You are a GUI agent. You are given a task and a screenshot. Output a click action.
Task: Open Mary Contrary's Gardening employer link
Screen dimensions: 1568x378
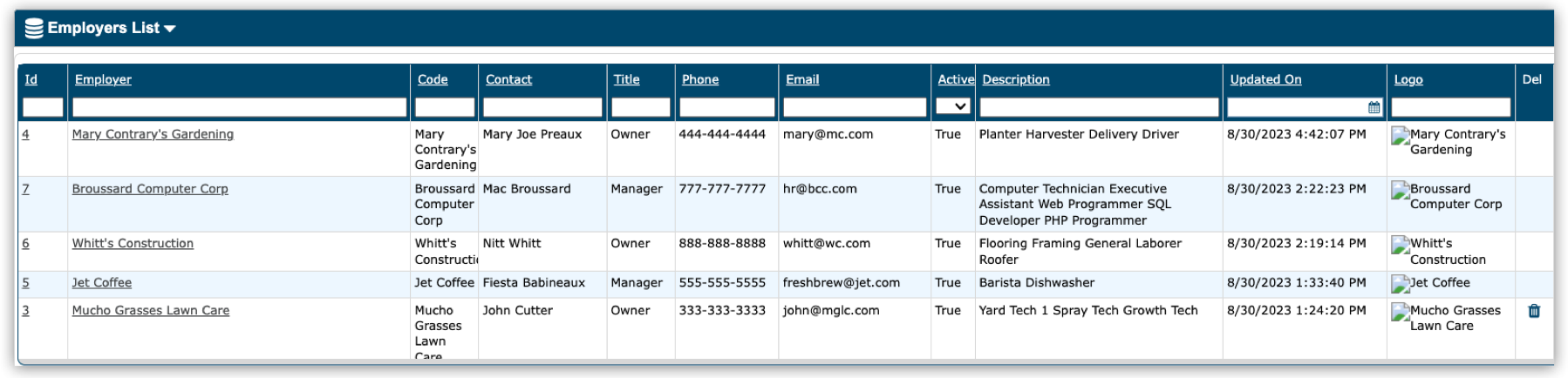(153, 134)
